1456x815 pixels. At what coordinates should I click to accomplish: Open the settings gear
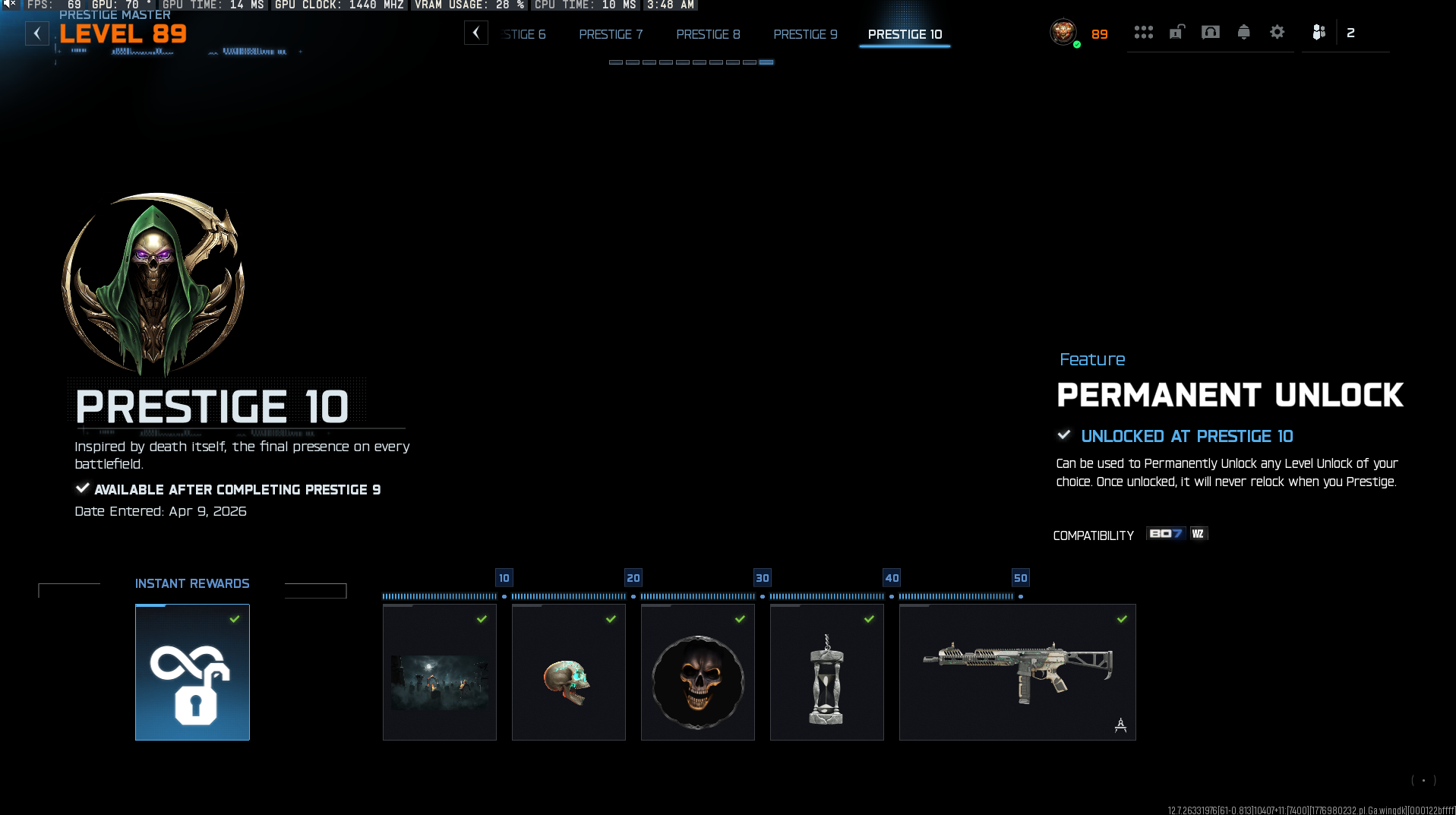[1277, 32]
